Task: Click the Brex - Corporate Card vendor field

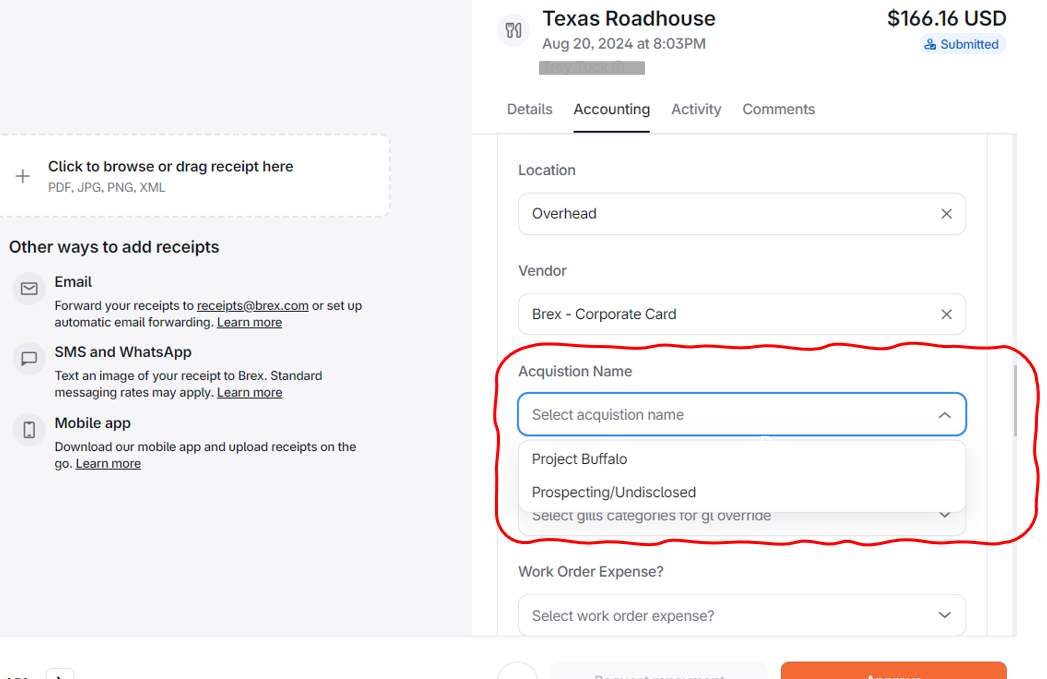Action: point(742,314)
